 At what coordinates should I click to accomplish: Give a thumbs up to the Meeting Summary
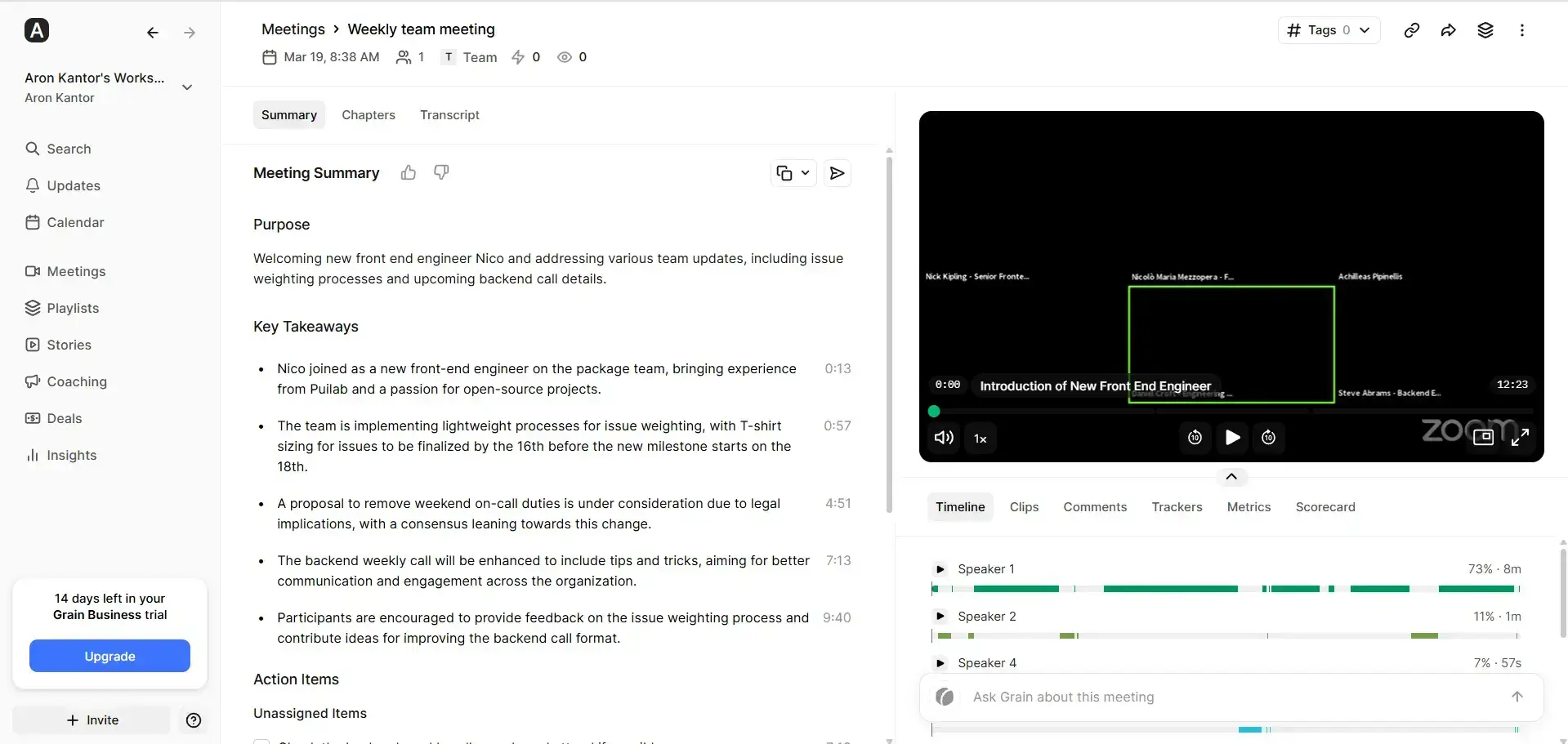click(x=408, y=173)
